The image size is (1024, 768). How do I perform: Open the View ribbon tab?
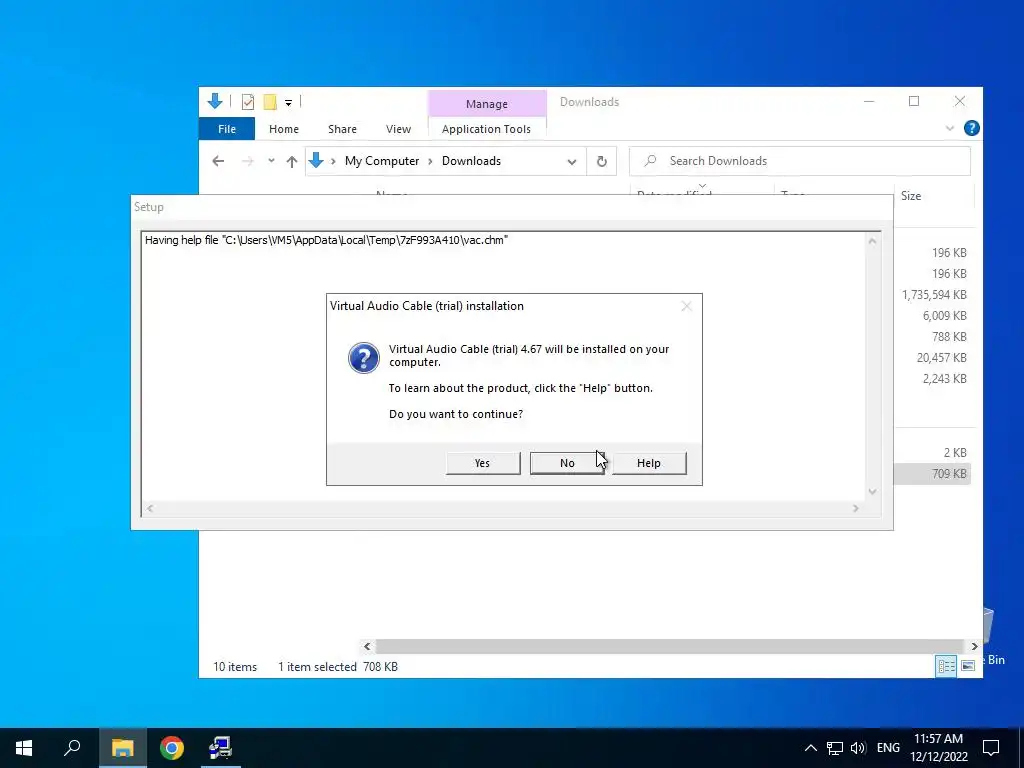click(x=398, y=129)
